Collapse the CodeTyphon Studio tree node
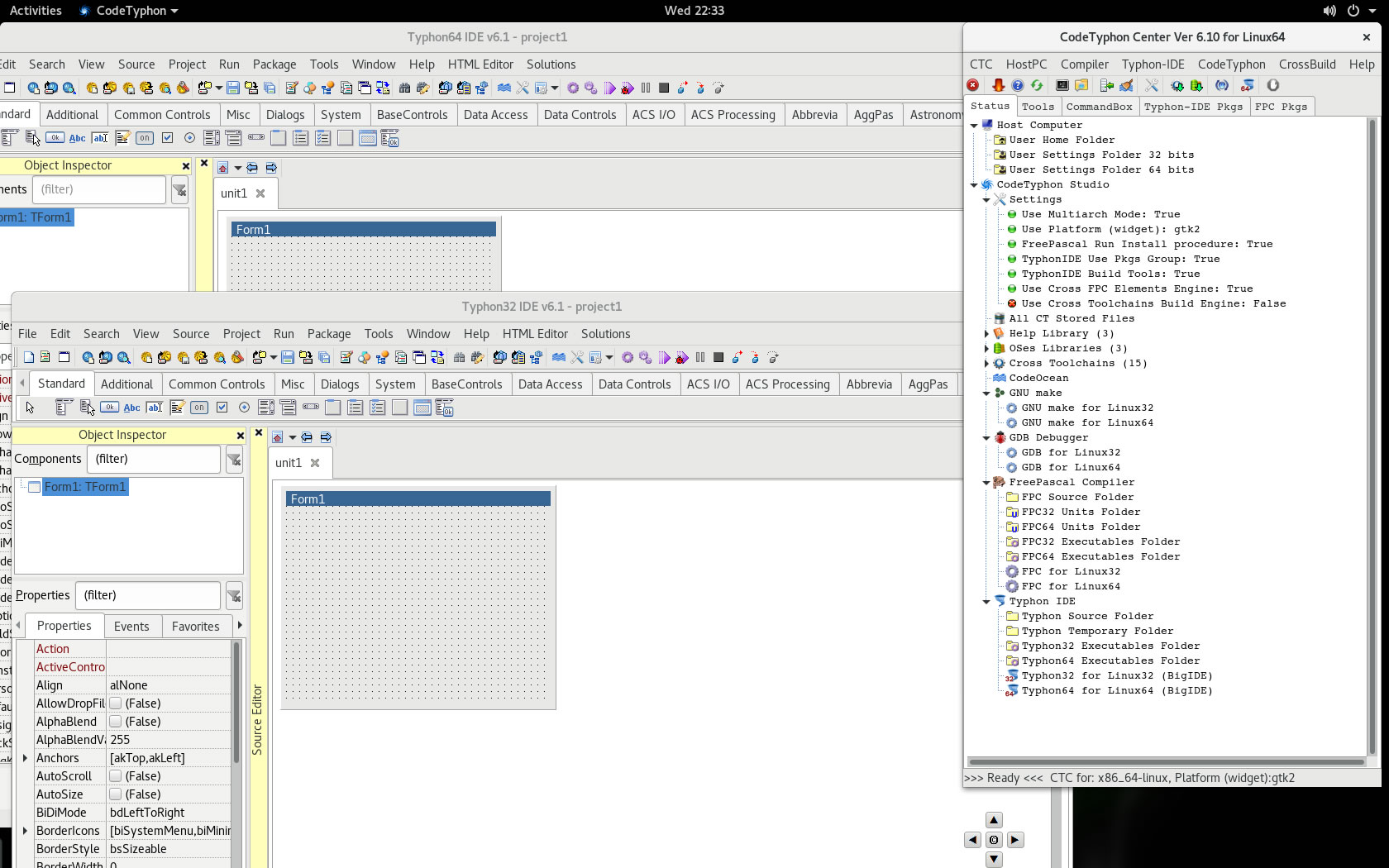 pyautogui.click(x=974, y=185)
